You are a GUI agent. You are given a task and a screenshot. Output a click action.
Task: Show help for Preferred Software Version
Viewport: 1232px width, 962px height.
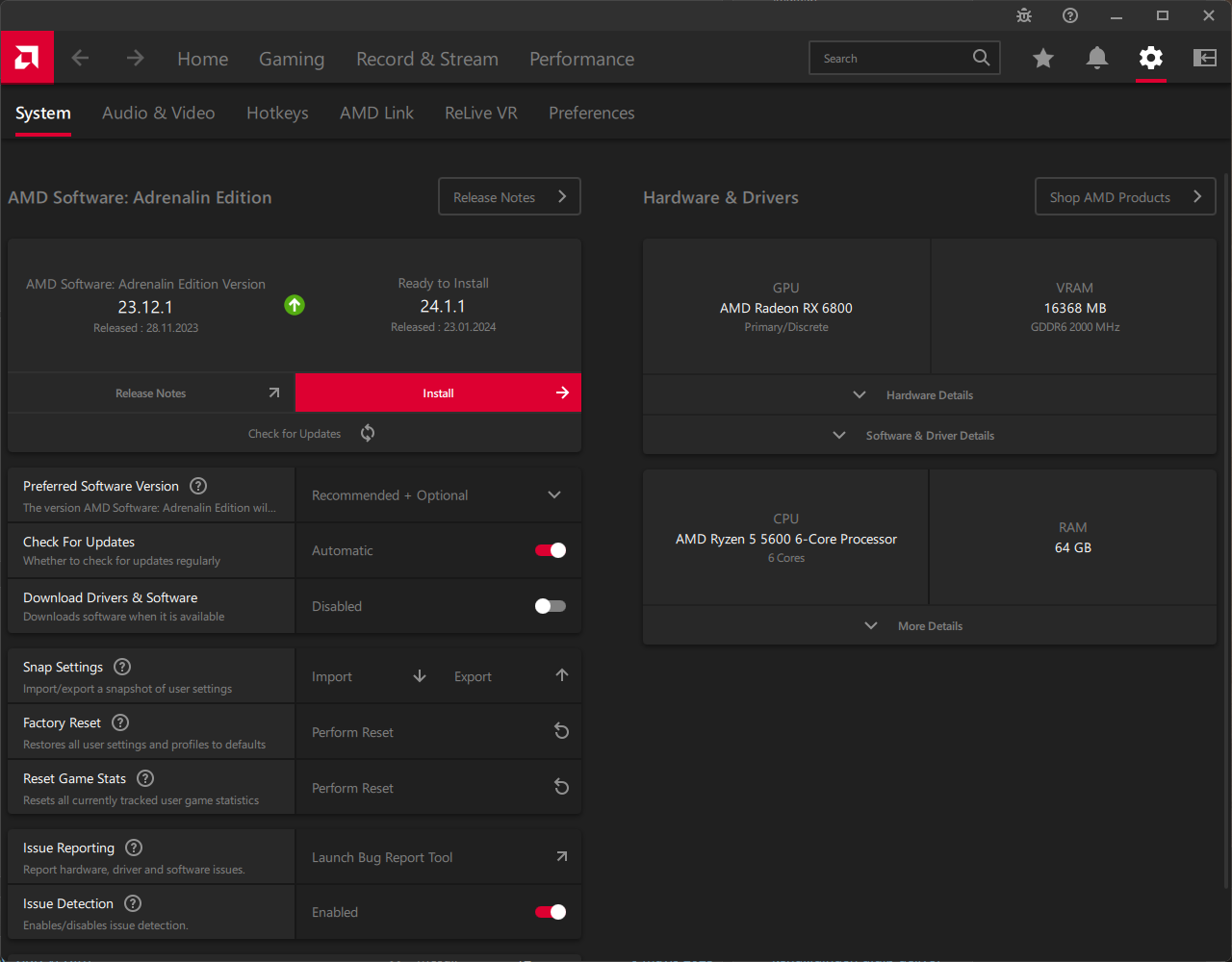(198, 486)
